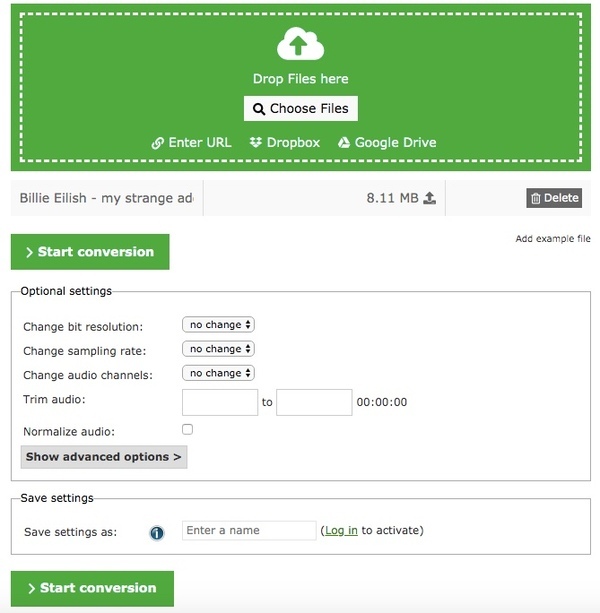
Task: Open the Change sampling rate dropdown
Action: pos(218,349)
